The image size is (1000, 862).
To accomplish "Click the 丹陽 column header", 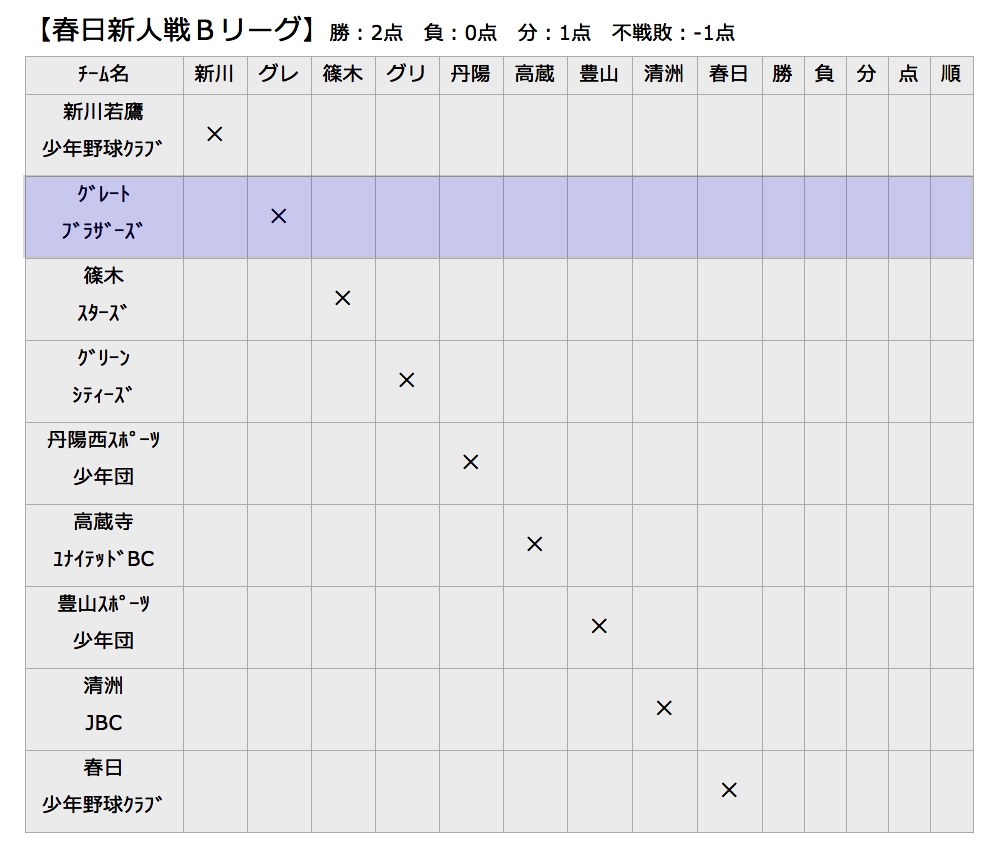I will coord(471,75).
